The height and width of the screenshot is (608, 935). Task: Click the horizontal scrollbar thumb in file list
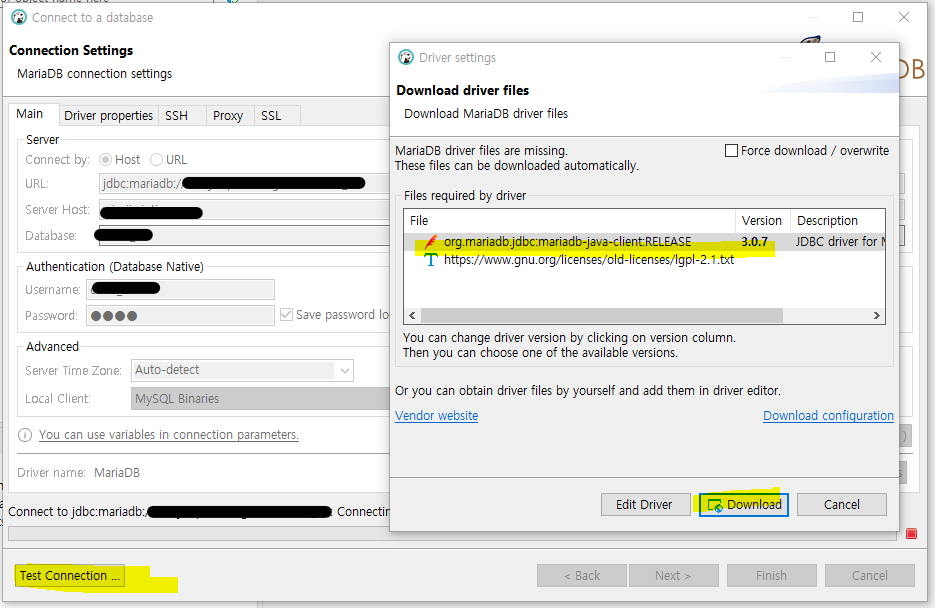(602, 315)
